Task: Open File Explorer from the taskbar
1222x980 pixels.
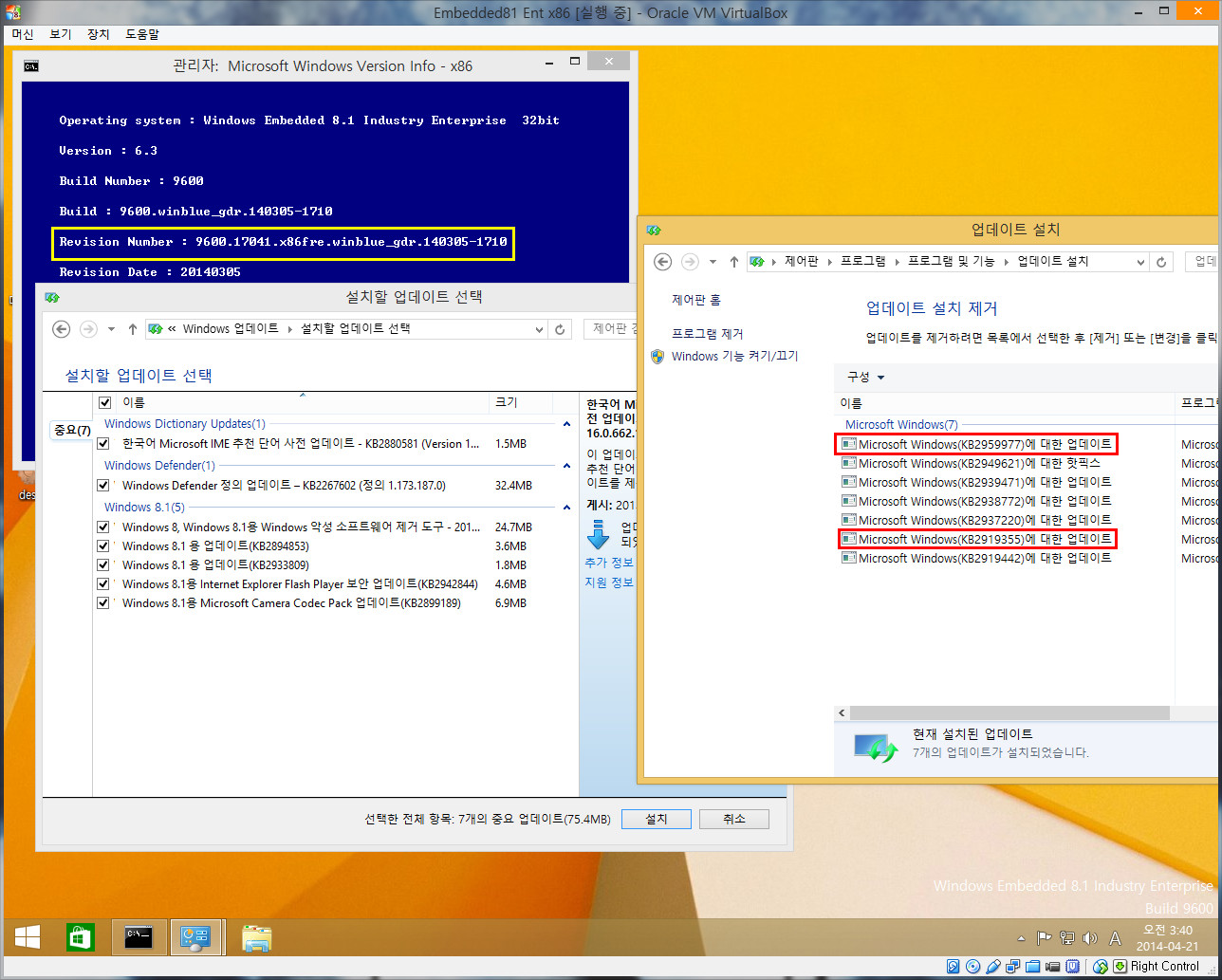Action: click(256, 937)
